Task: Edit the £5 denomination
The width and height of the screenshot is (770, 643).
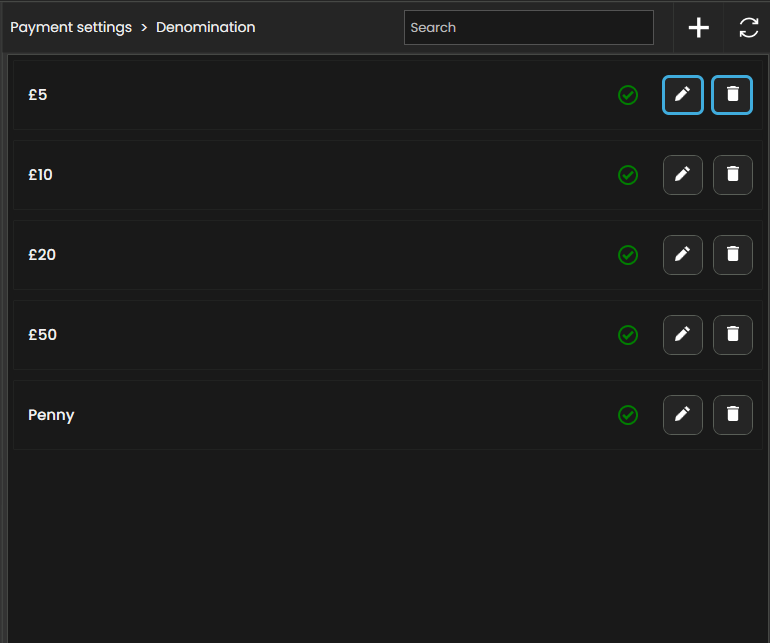Action: [x=682, y=95]
